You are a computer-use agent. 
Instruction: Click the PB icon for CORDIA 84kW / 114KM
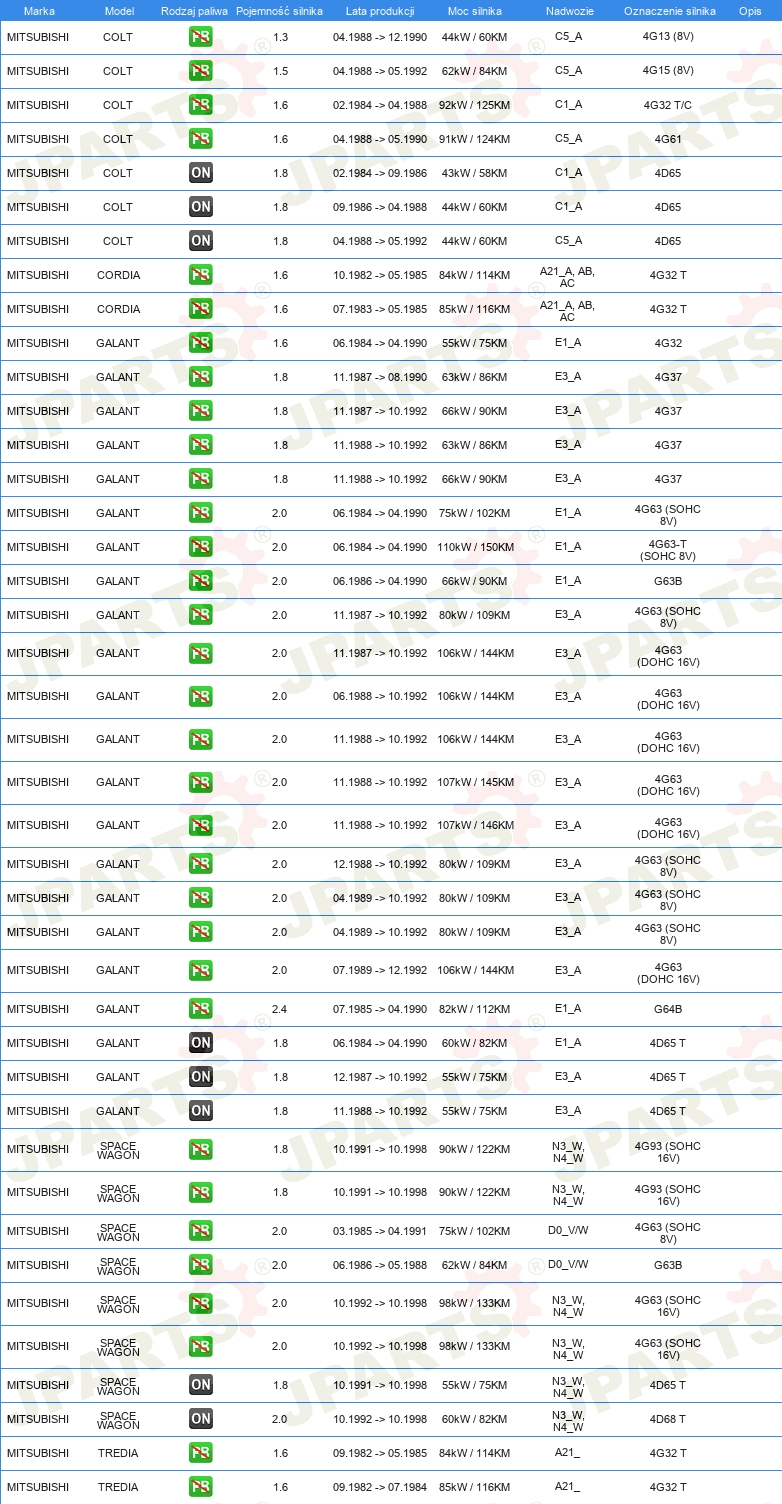pos(201,275)
